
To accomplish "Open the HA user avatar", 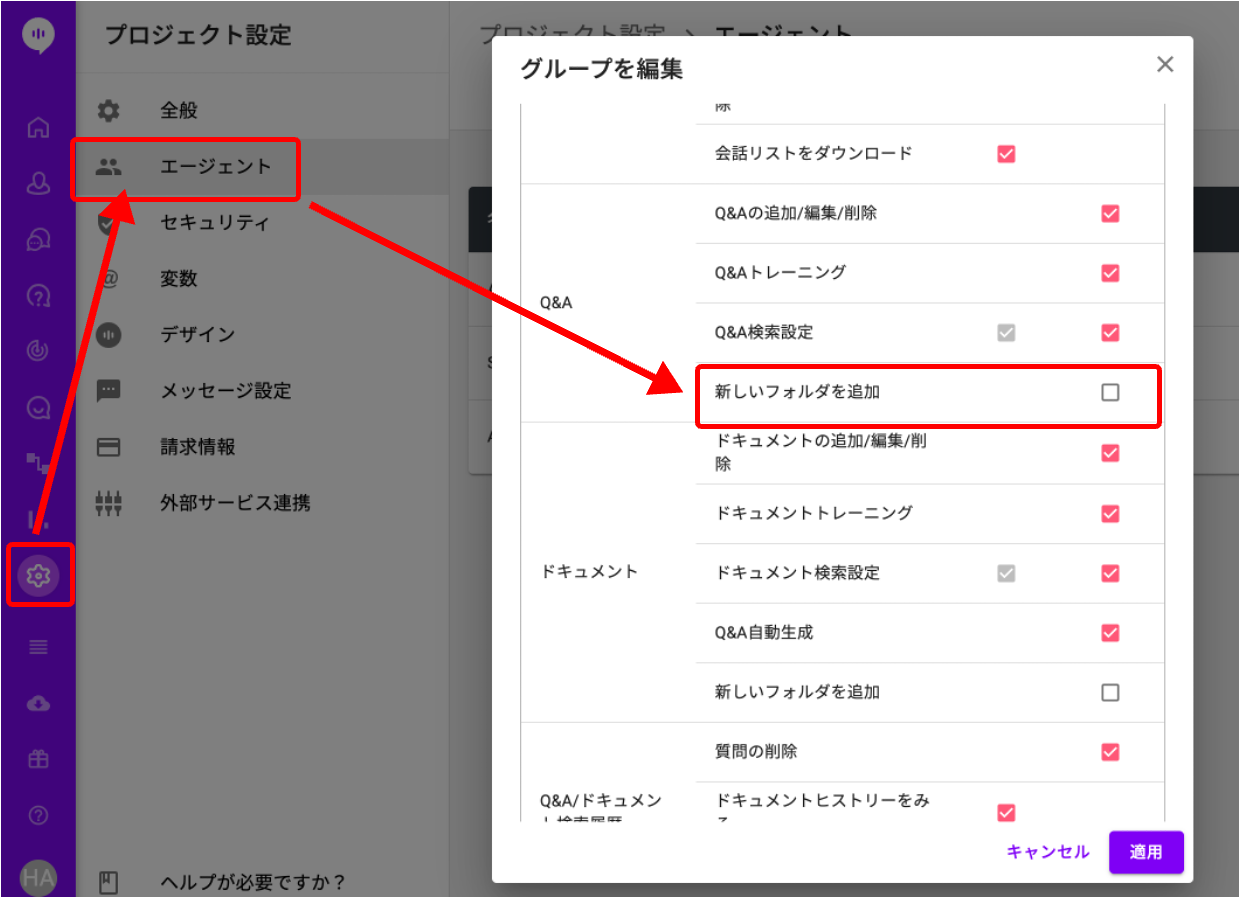I will [x=38, y=878].
